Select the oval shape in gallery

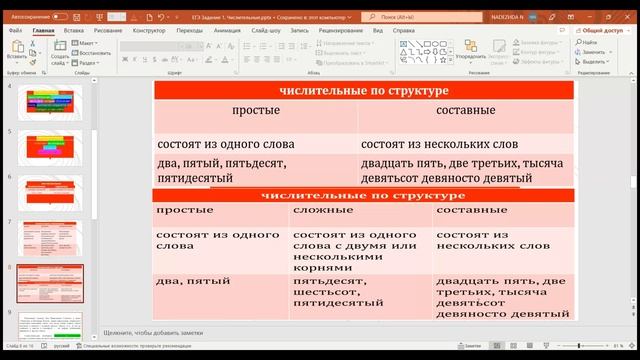[x=435, y=44]
